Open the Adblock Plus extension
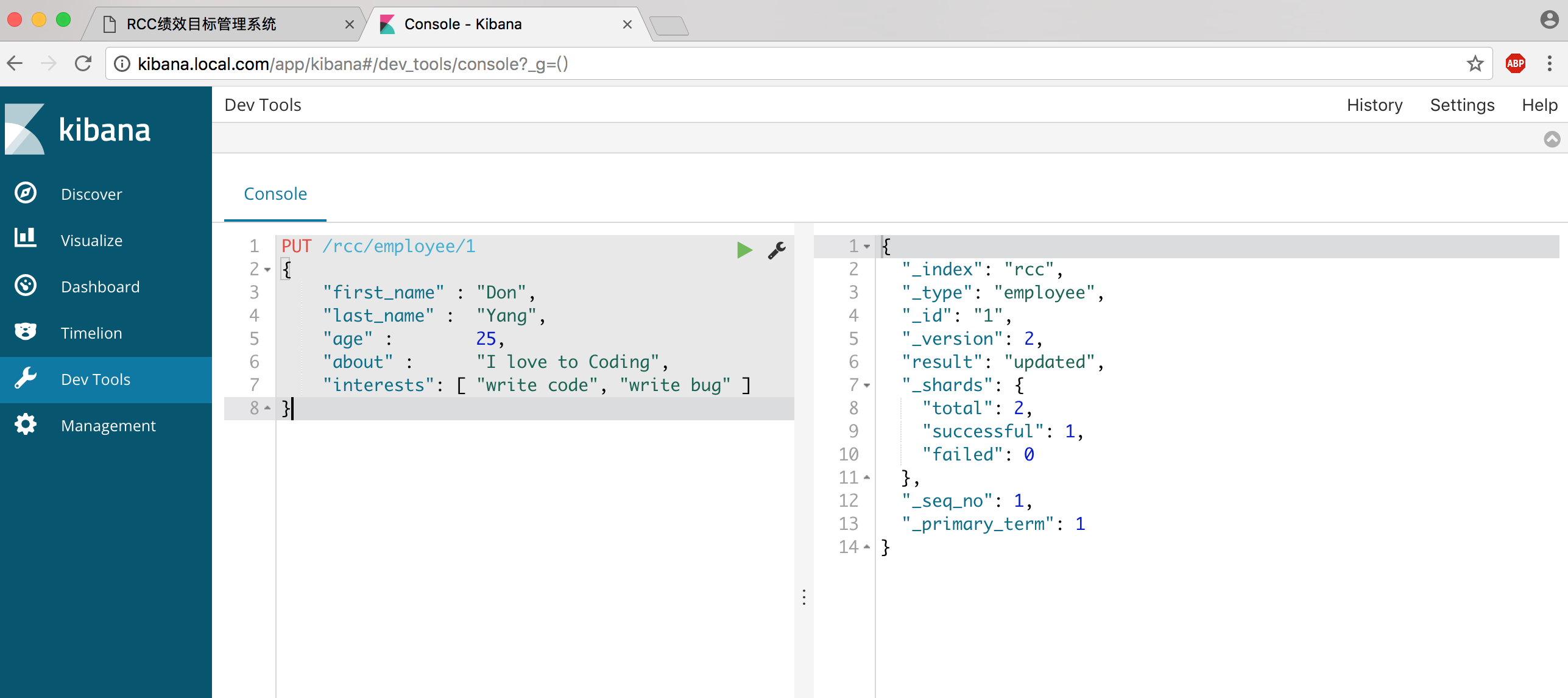Image resolution: width=1568 pixels, height=698 pixels. point(1515,63)
